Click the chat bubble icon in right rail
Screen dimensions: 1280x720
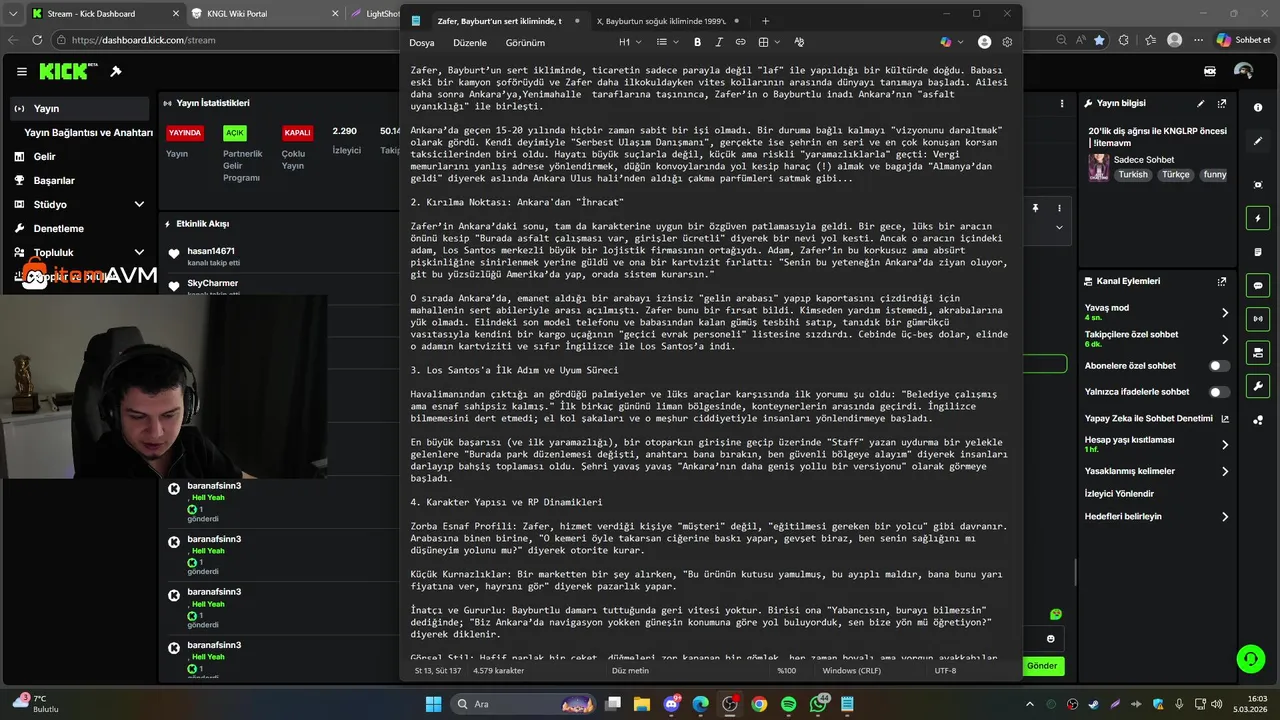(x=1258, y=285)
